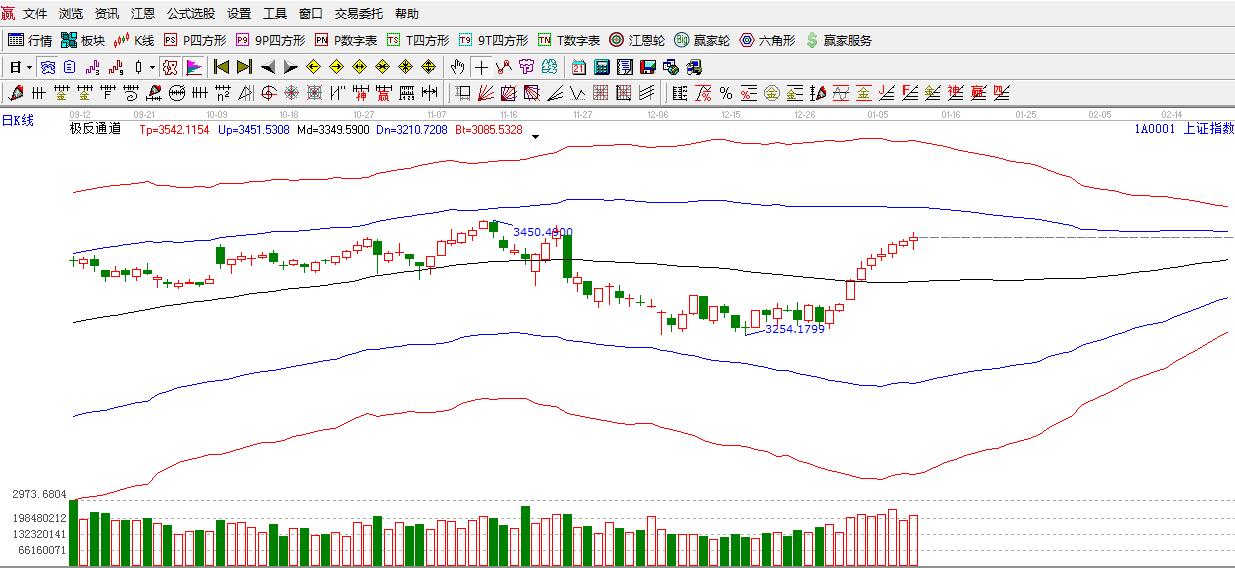Viewport: 1235px width, 568px height.
Task: Open the 交易委托 menu
Action: (358, 14)
